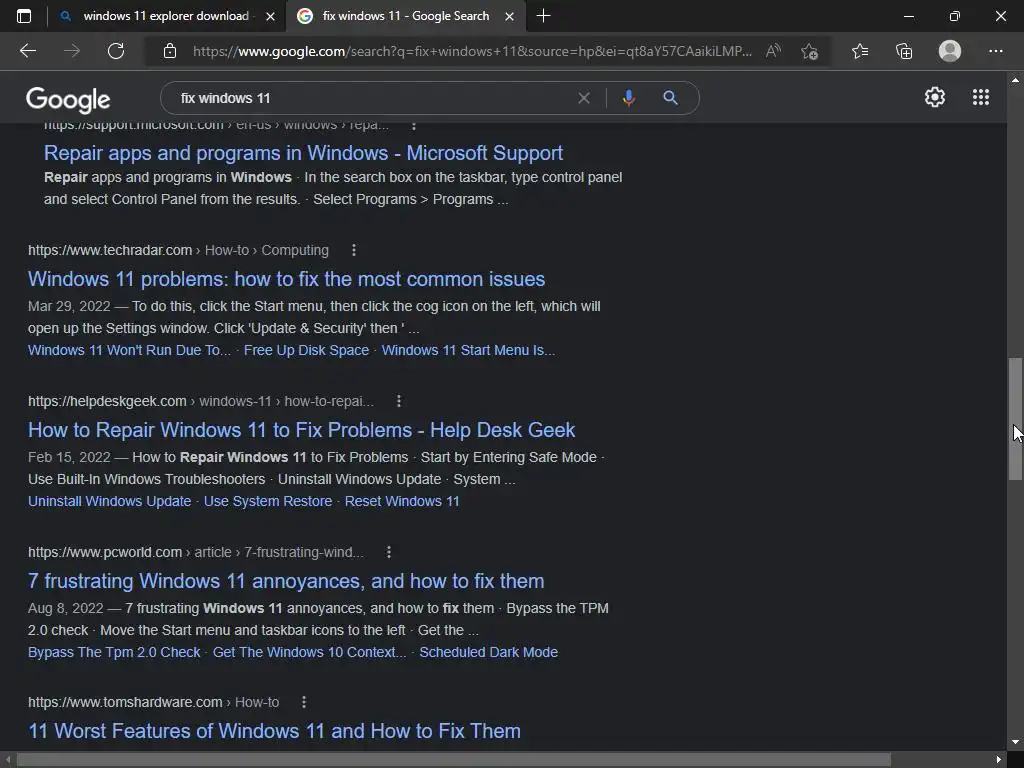The image size is (1024, 768).
Task: Open 7 frustrating Windows 11 annoyances result
Action: coord(286,581)
